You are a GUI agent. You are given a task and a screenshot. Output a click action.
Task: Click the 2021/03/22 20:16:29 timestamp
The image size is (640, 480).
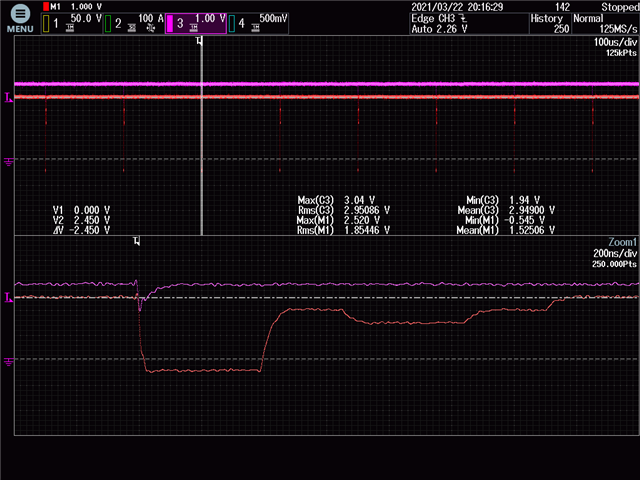pos(457,7)
